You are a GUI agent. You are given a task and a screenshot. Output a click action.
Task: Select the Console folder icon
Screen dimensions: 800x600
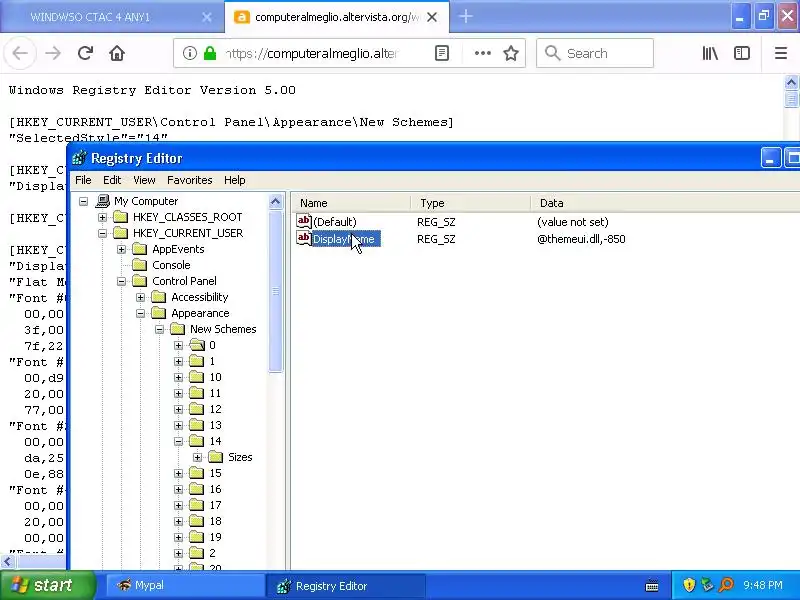click(x=139, y=265)
